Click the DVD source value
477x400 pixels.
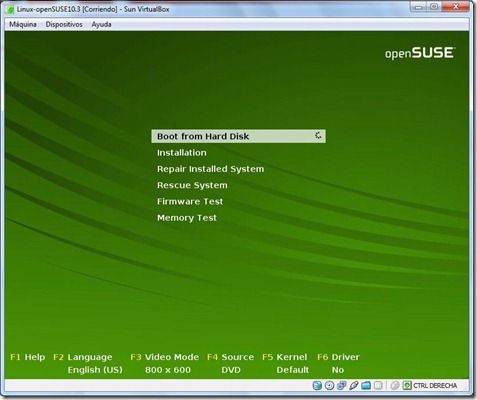click(x=231, y=370)
